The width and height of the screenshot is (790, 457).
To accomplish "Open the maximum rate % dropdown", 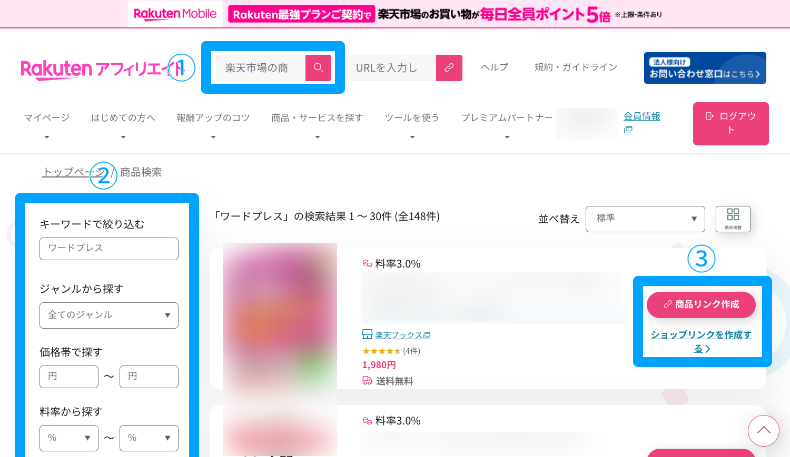I will click(149, 438).
